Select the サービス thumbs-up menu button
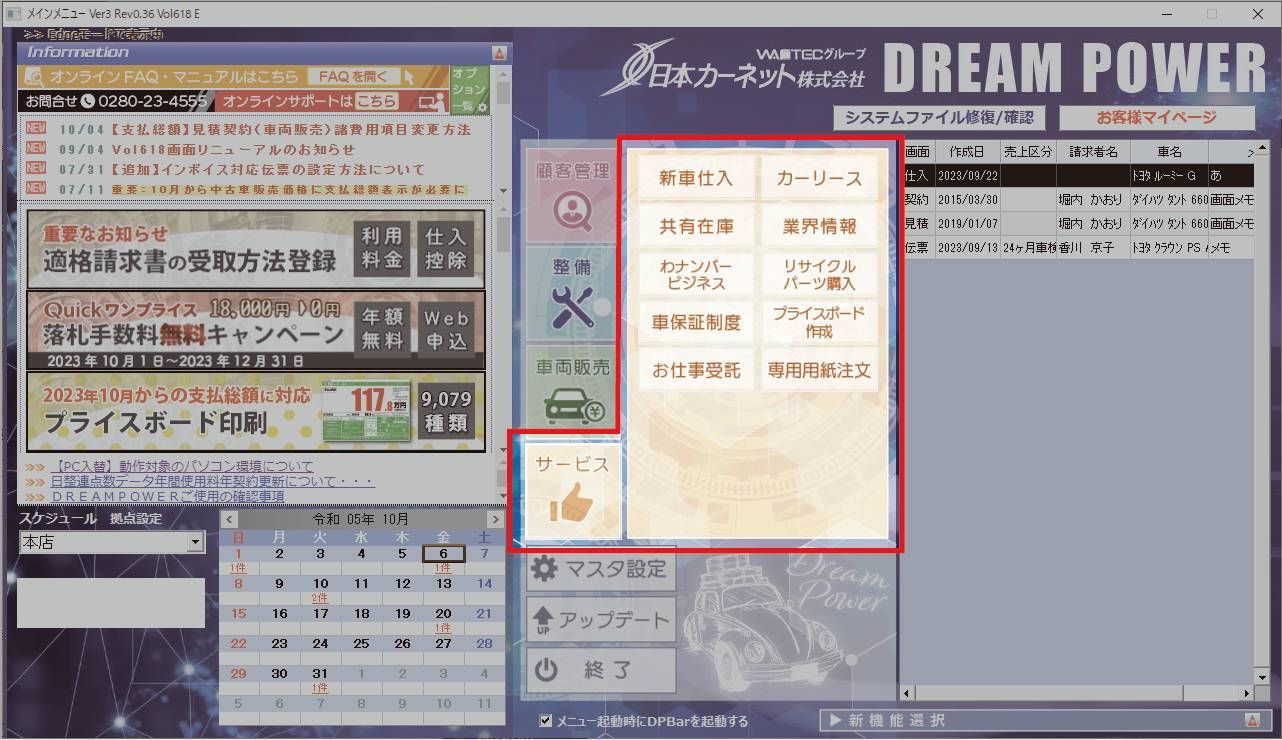Screen dimensions: 1282x740 click(x=572, y=491)
